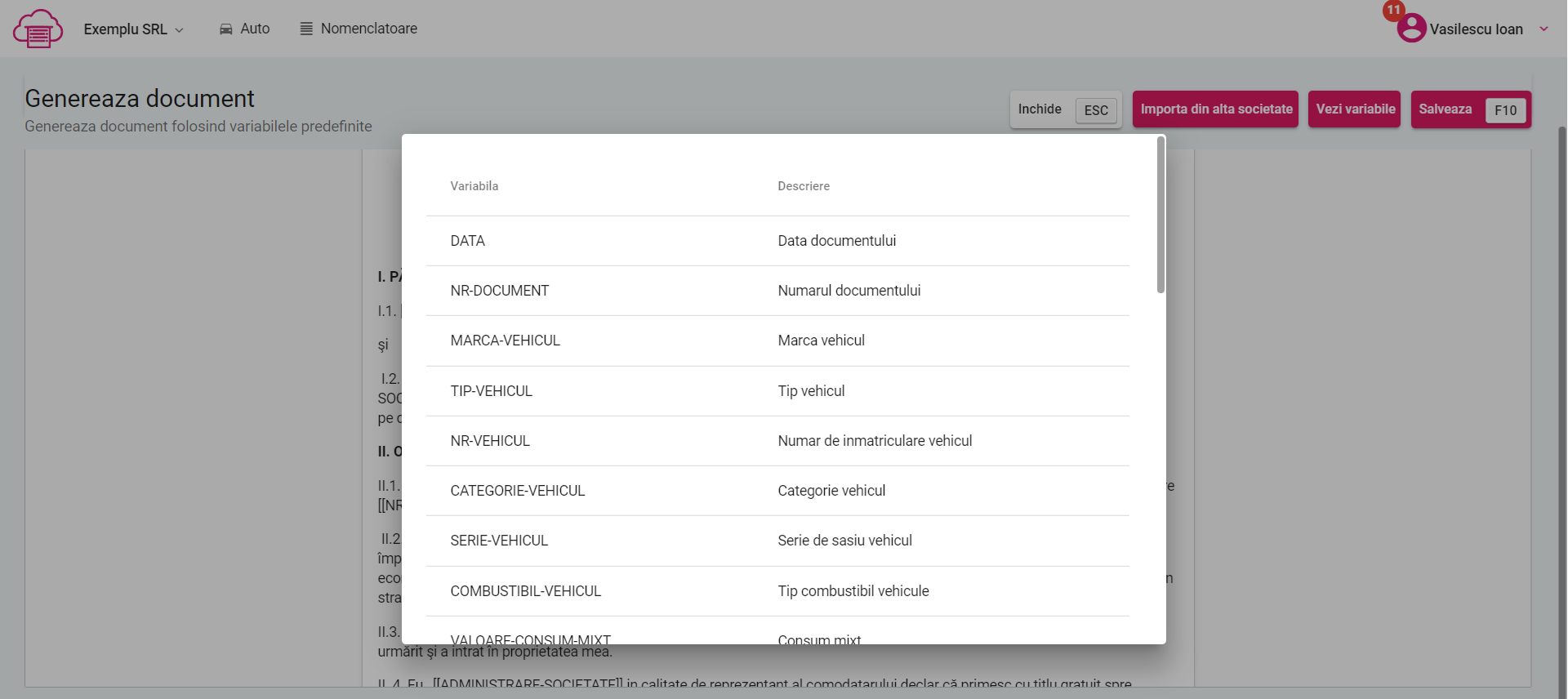Click the 'Tip combustibil vehicule' description

click(853, 591)
